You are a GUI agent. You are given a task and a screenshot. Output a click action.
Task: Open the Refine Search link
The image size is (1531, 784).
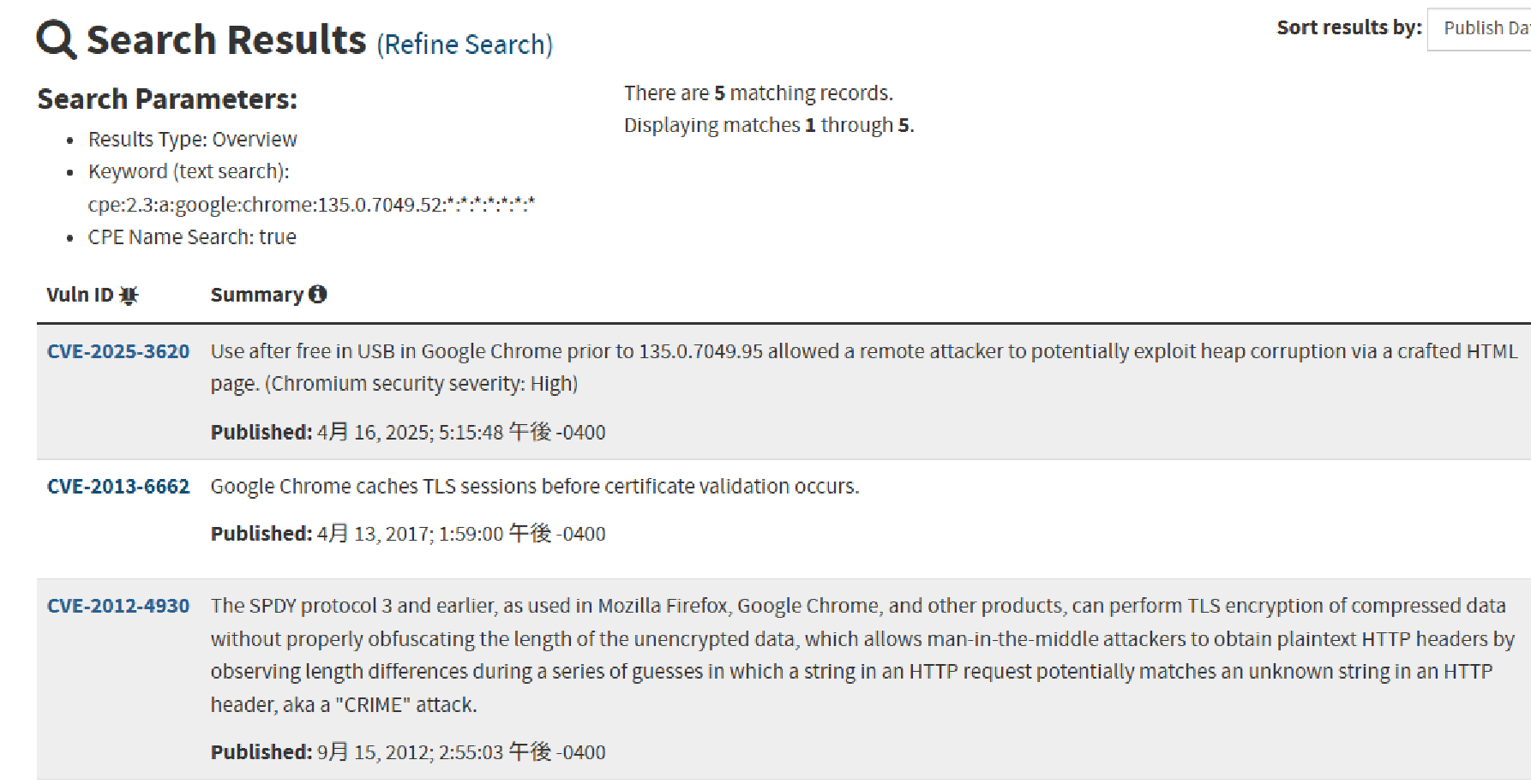pos(463,44)
